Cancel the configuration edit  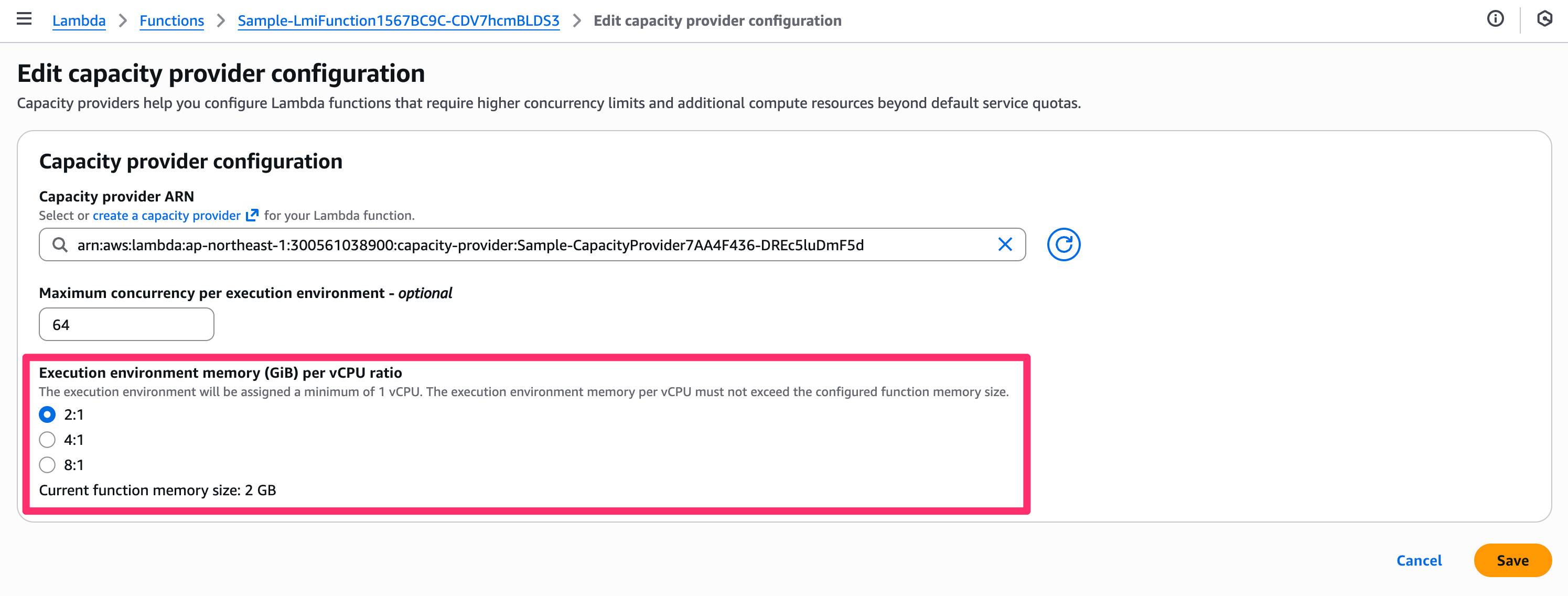(x=1418, y=560)
